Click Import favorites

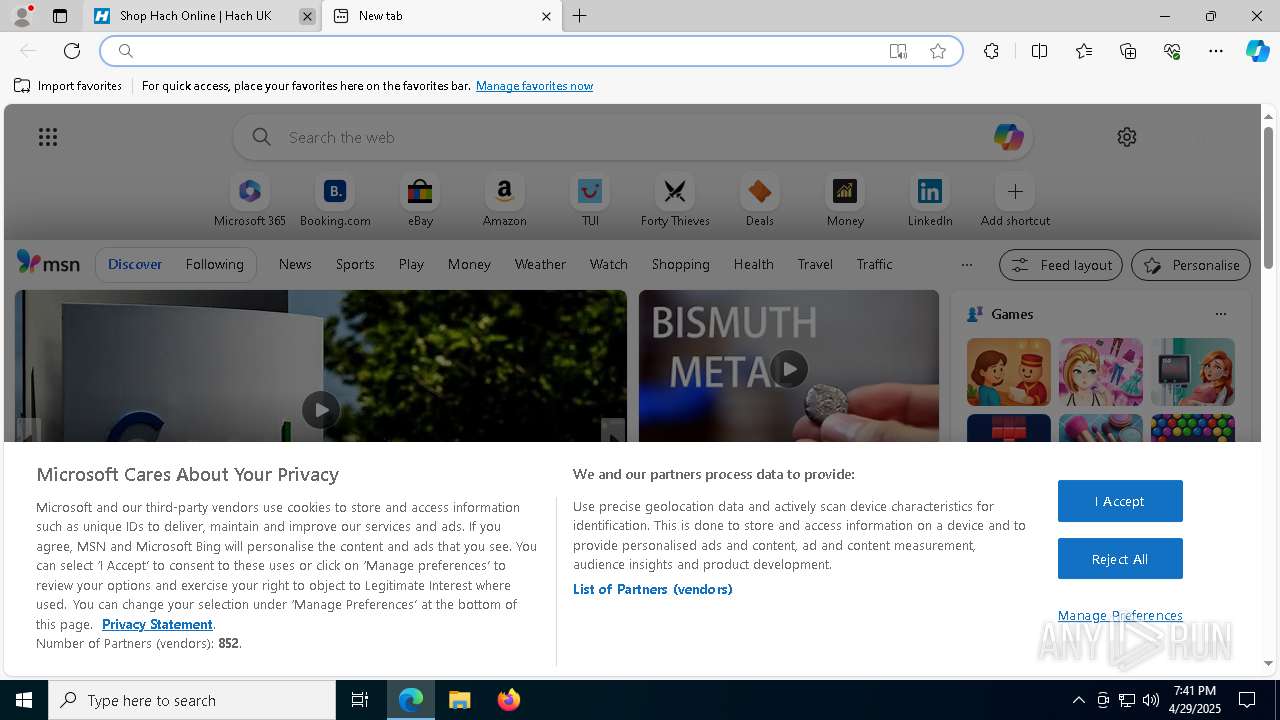point(68,86)
